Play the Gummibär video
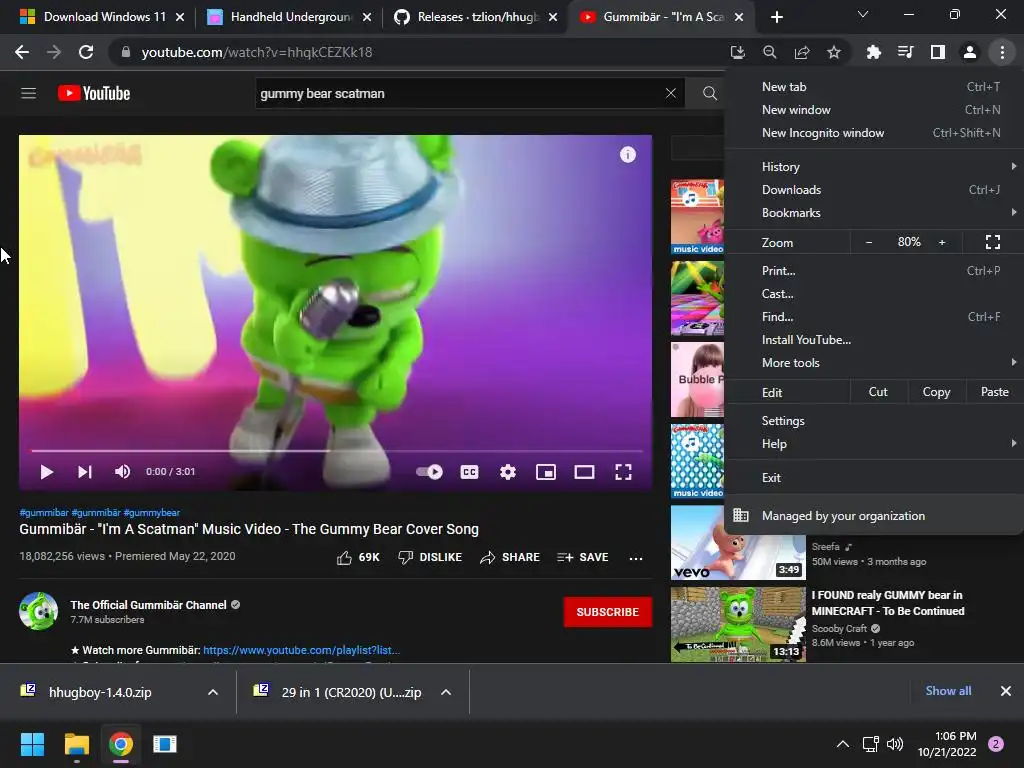 (x=46, y=472)
